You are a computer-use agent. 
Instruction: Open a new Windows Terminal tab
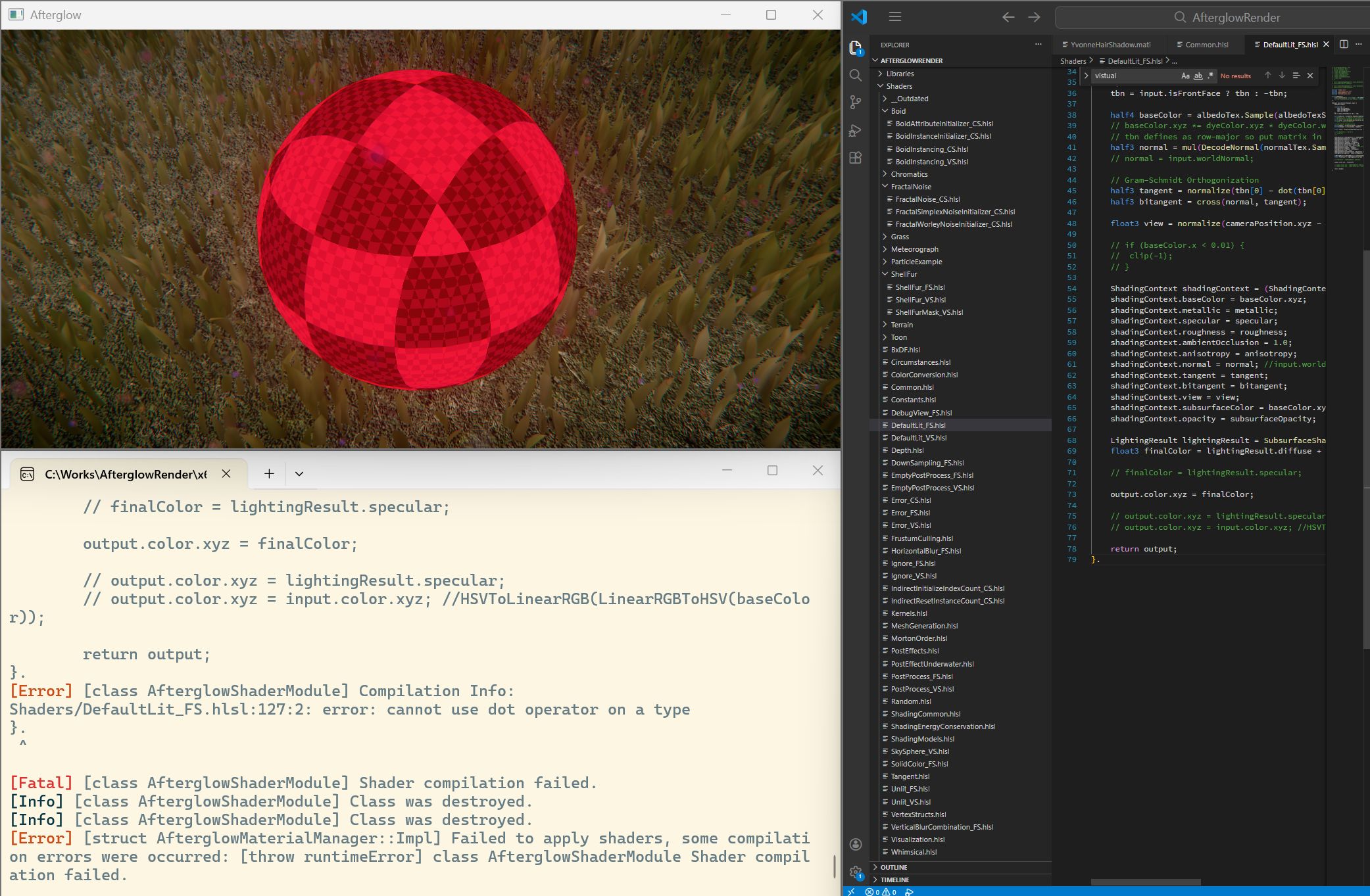pyautogui.click(x=268, y=473)
